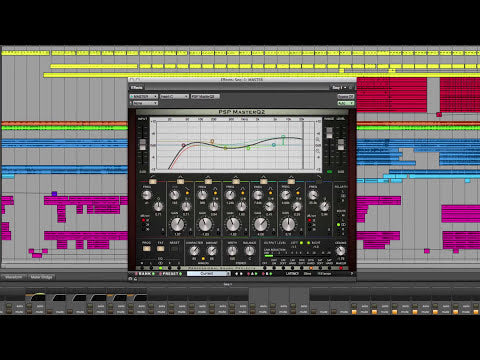Click the WIDTH knob
480x360 pixels.
[232, 251]
